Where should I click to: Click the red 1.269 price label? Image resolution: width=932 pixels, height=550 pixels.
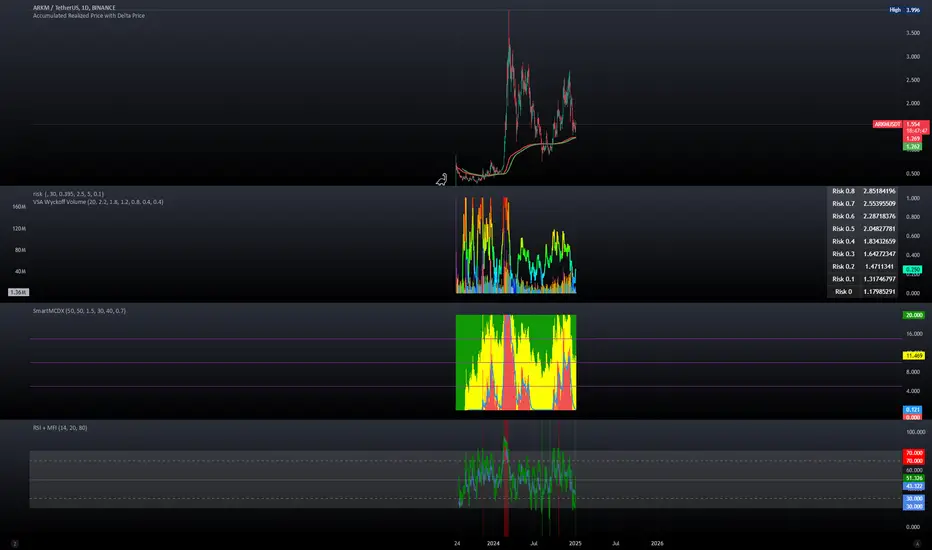click(912, 139)
